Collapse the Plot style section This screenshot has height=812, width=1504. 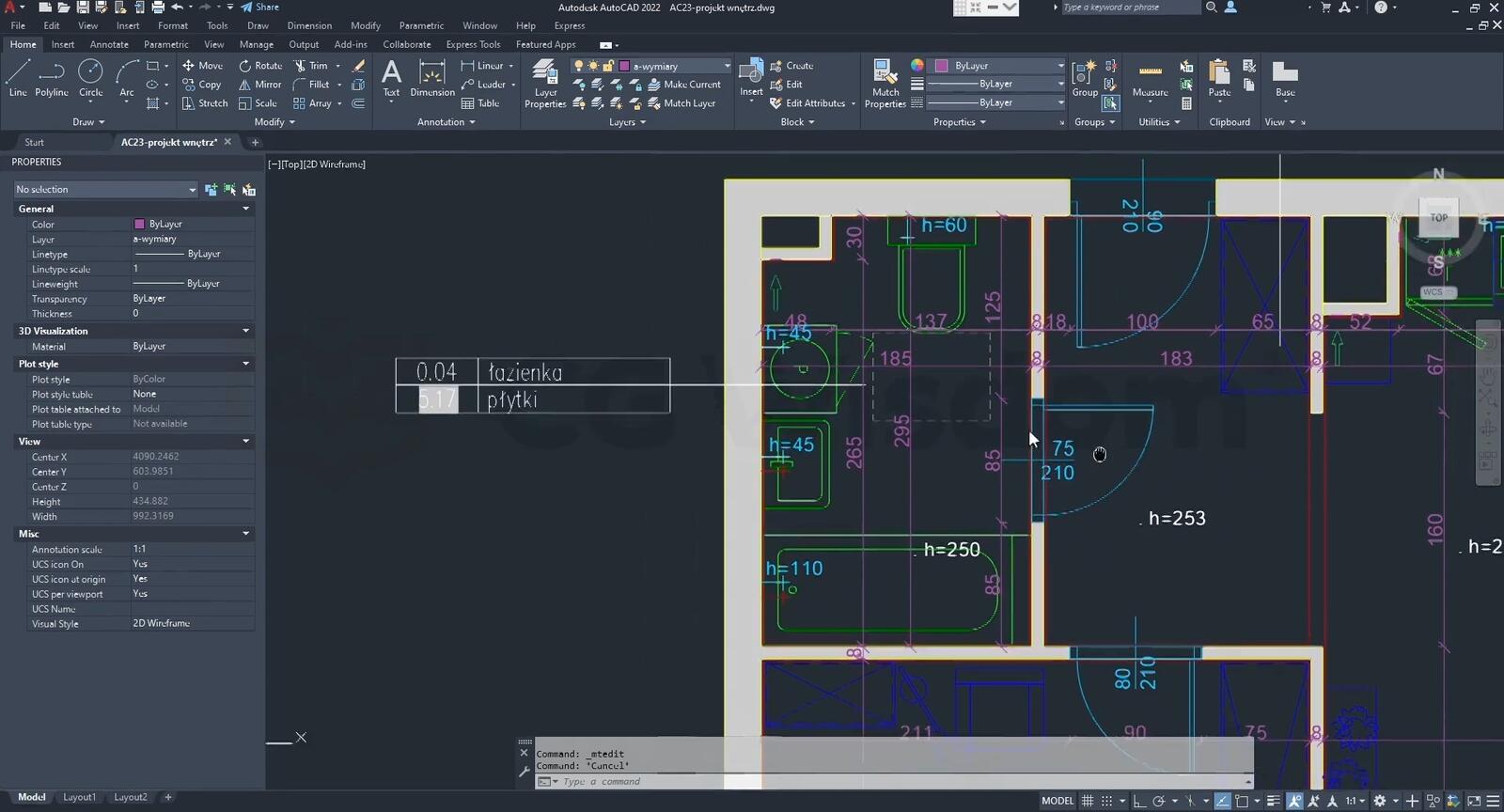click(246, 364)
